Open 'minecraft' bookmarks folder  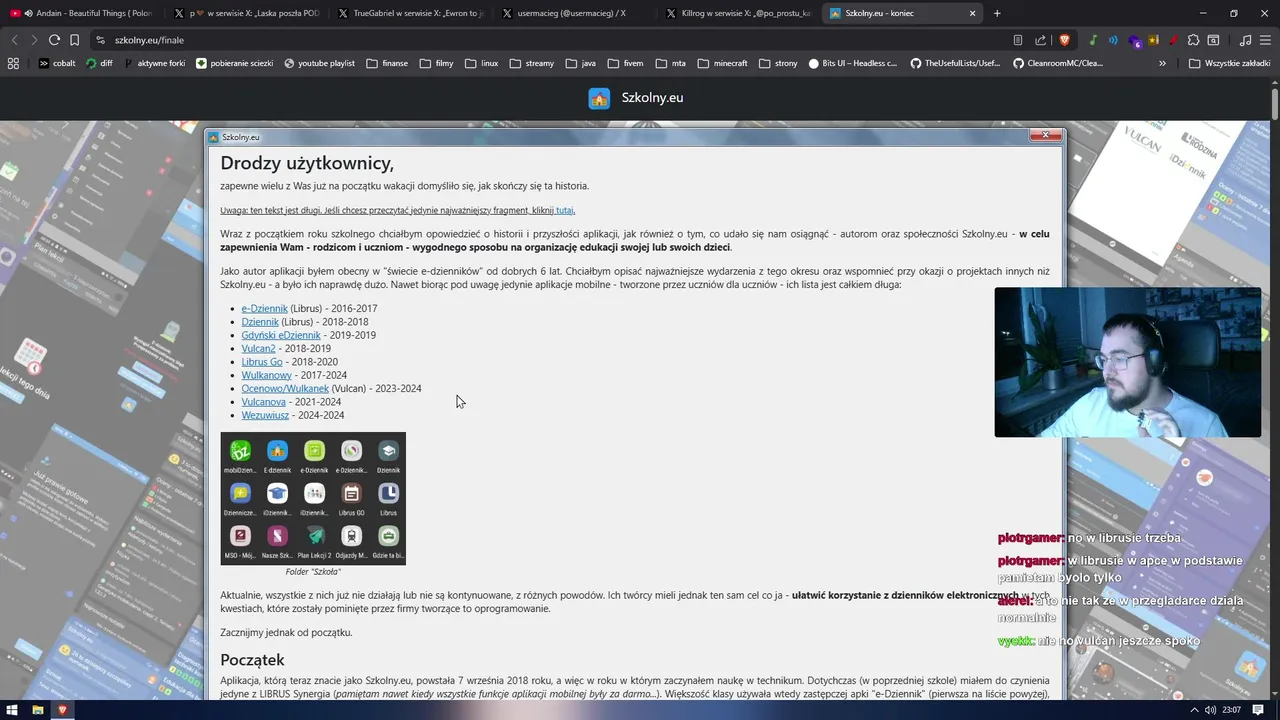721,63
